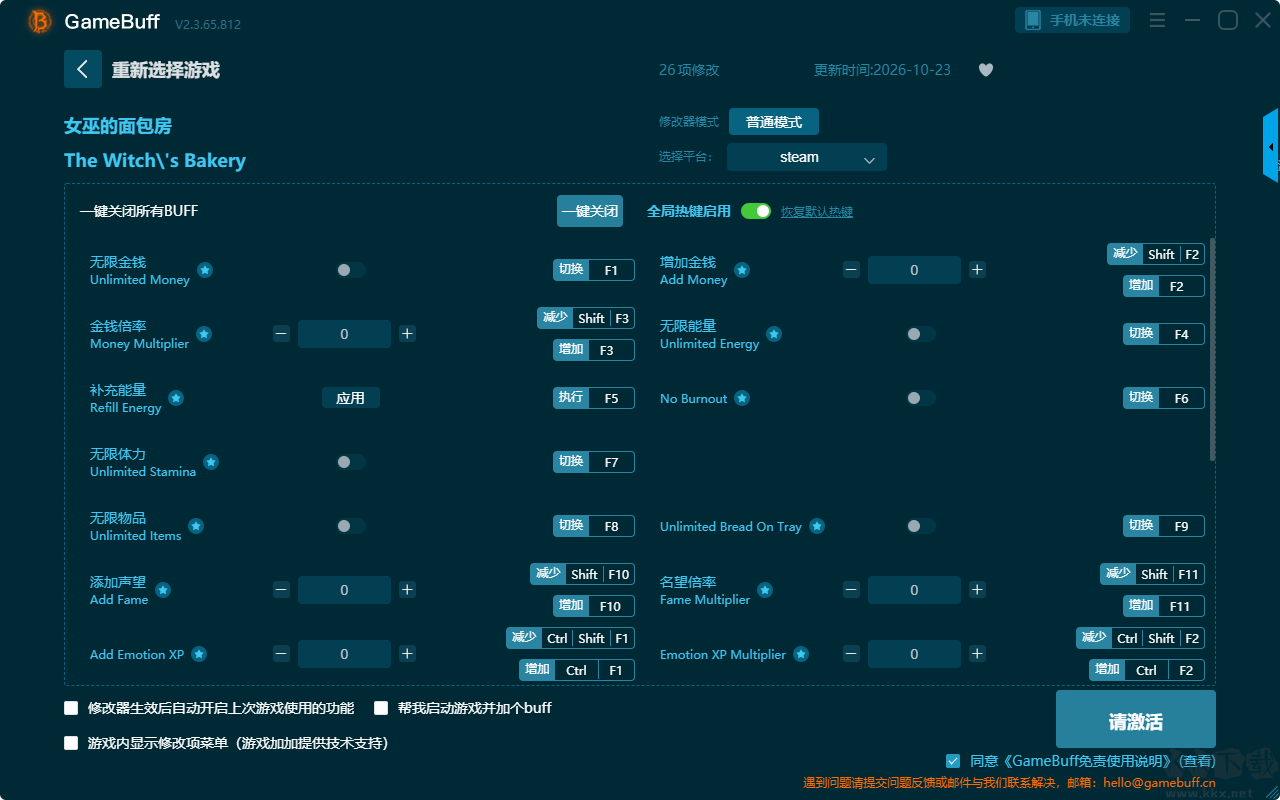Screen dimensions: 1280x800
Task: Decrease Money Multiplier with minus button
Action: pyautogui.click(x=281, y=334)
